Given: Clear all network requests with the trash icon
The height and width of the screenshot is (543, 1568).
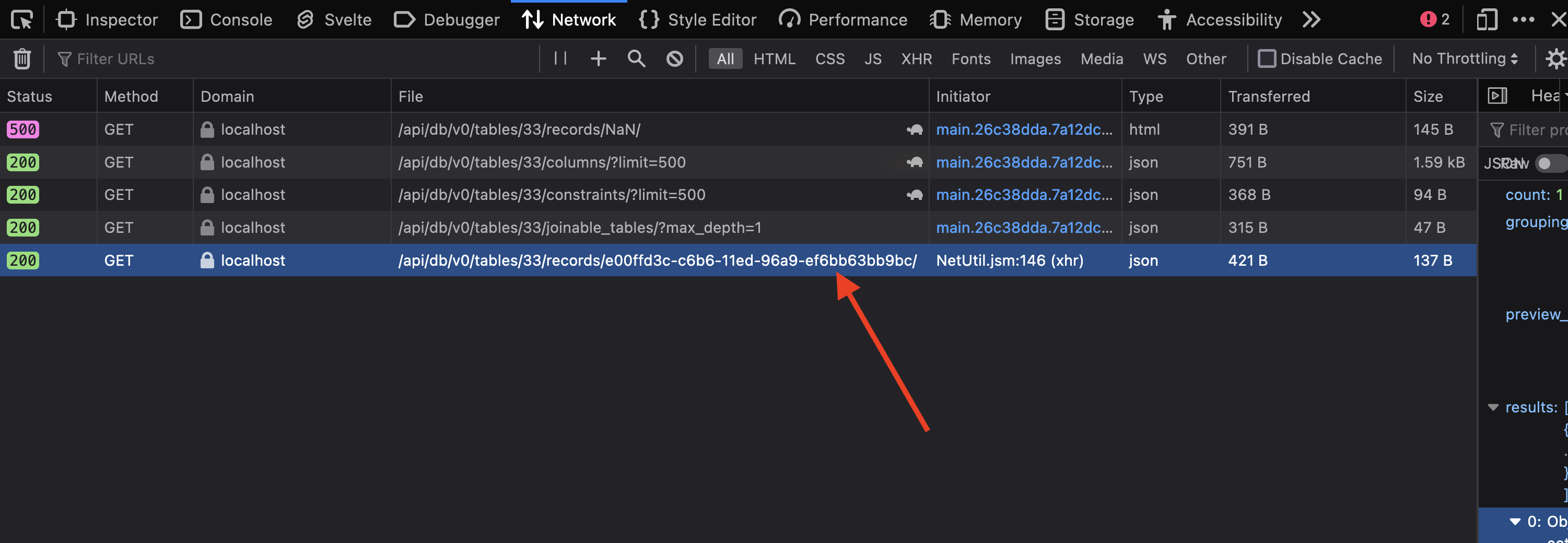Looking at the screenshot, I should (x=22, y=58).
